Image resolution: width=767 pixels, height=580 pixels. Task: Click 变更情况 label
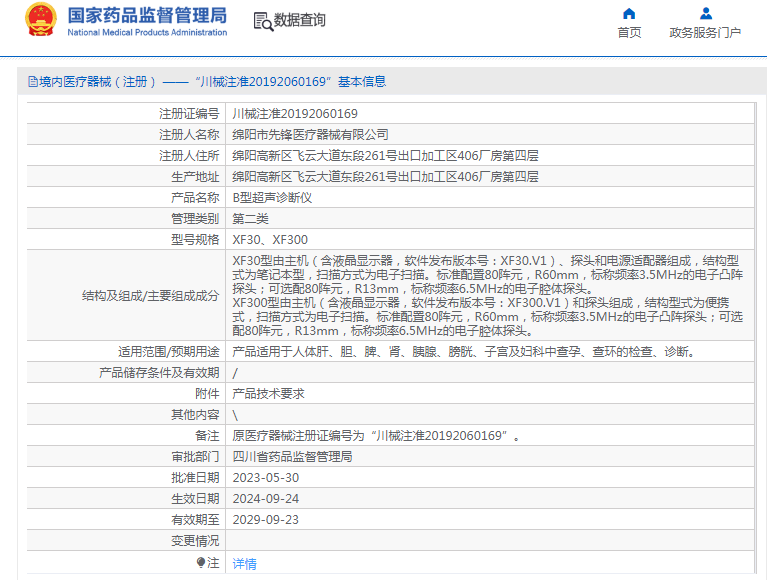point(195,541)
